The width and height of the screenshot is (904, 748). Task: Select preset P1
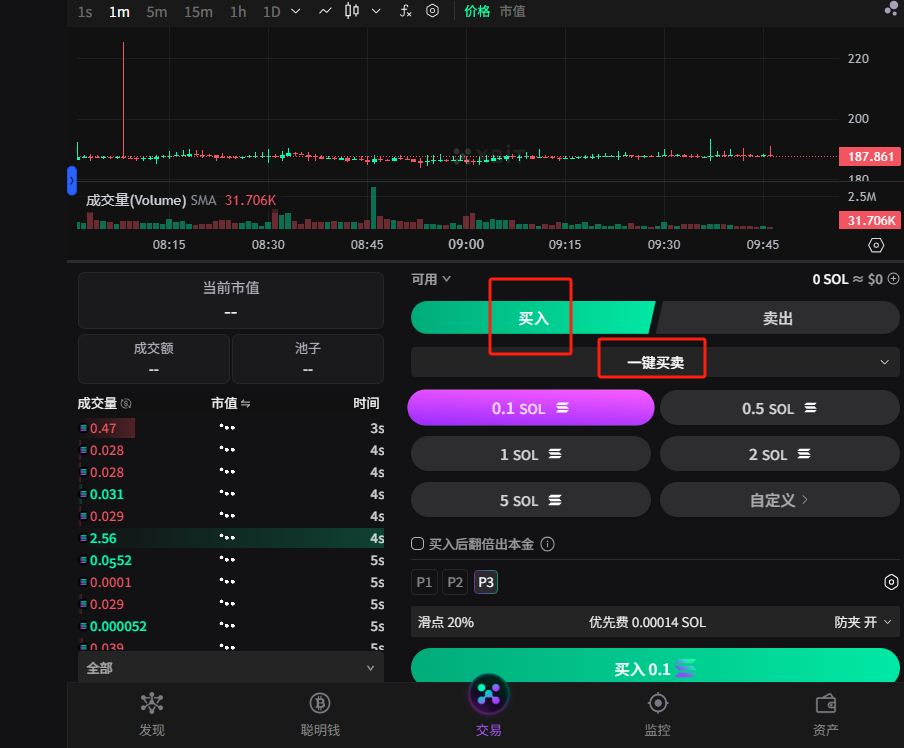[424, 582]
